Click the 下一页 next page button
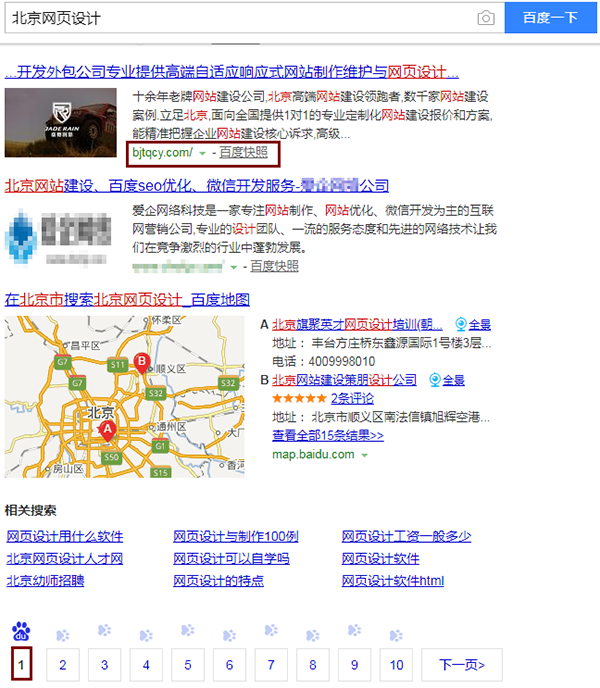Screen dimensions: 600x688 pyautogui.click(x=460, y=665)
